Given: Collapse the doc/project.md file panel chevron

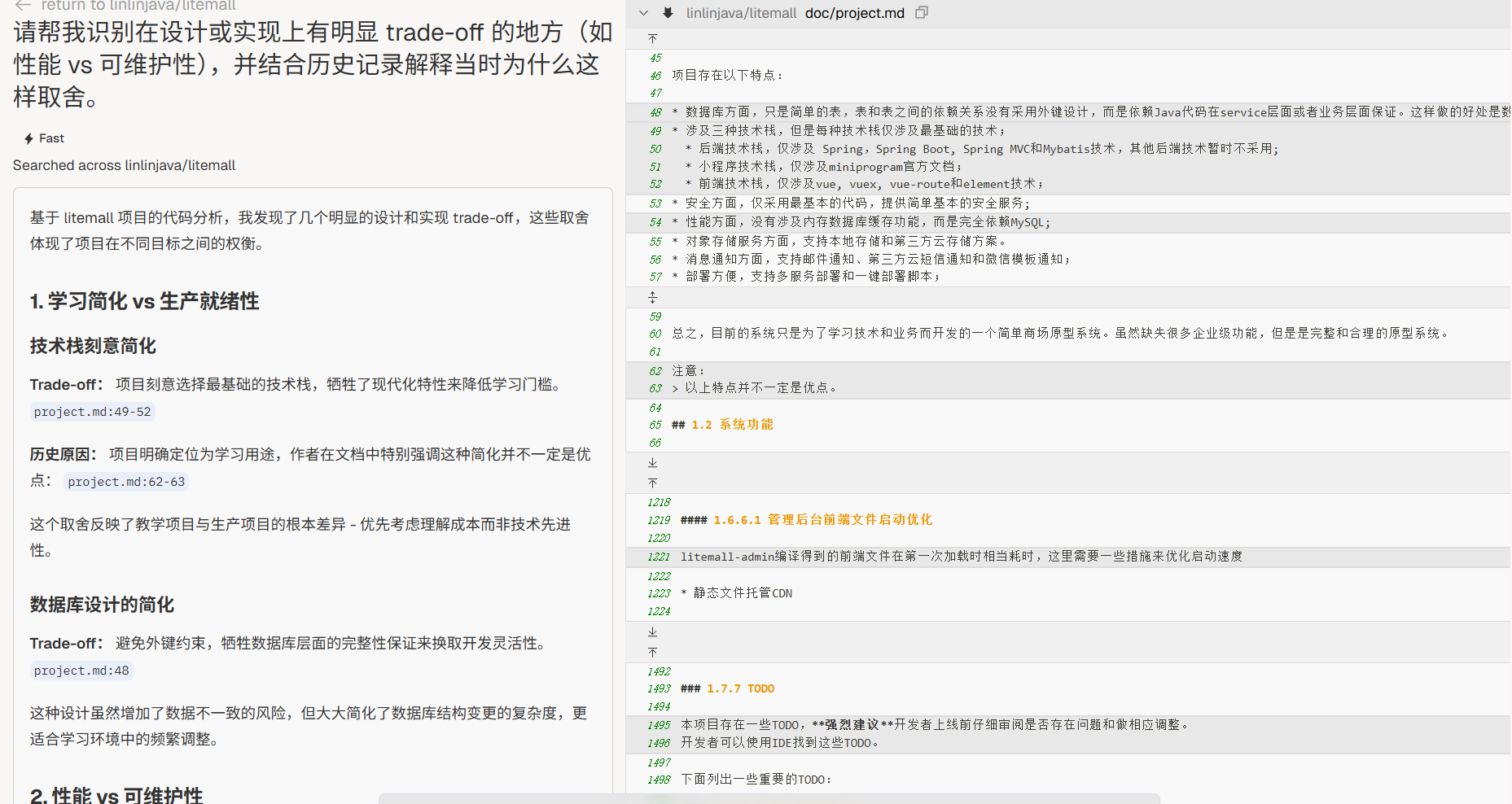Looking at the screenshot, I should [643, 13].
